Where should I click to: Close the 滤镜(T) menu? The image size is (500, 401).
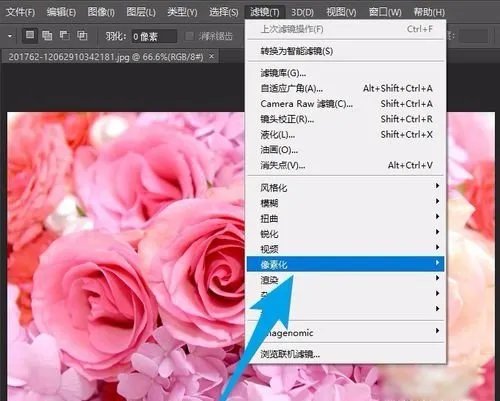pos(265,12)
